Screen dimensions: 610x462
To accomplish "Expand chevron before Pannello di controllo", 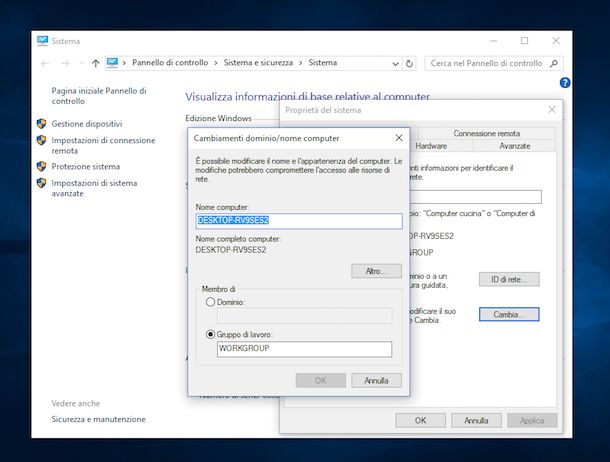I will pyautogui.click(x=124, y=63).
